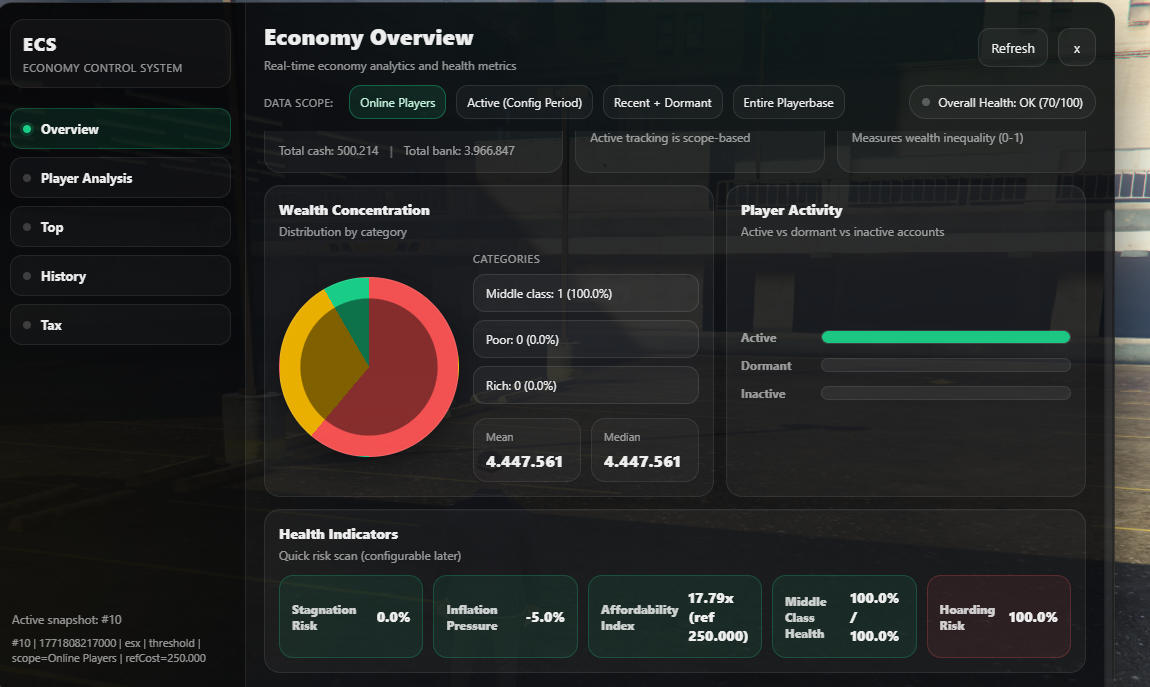Click the dot icon beside Tax

tap(27, 325)
